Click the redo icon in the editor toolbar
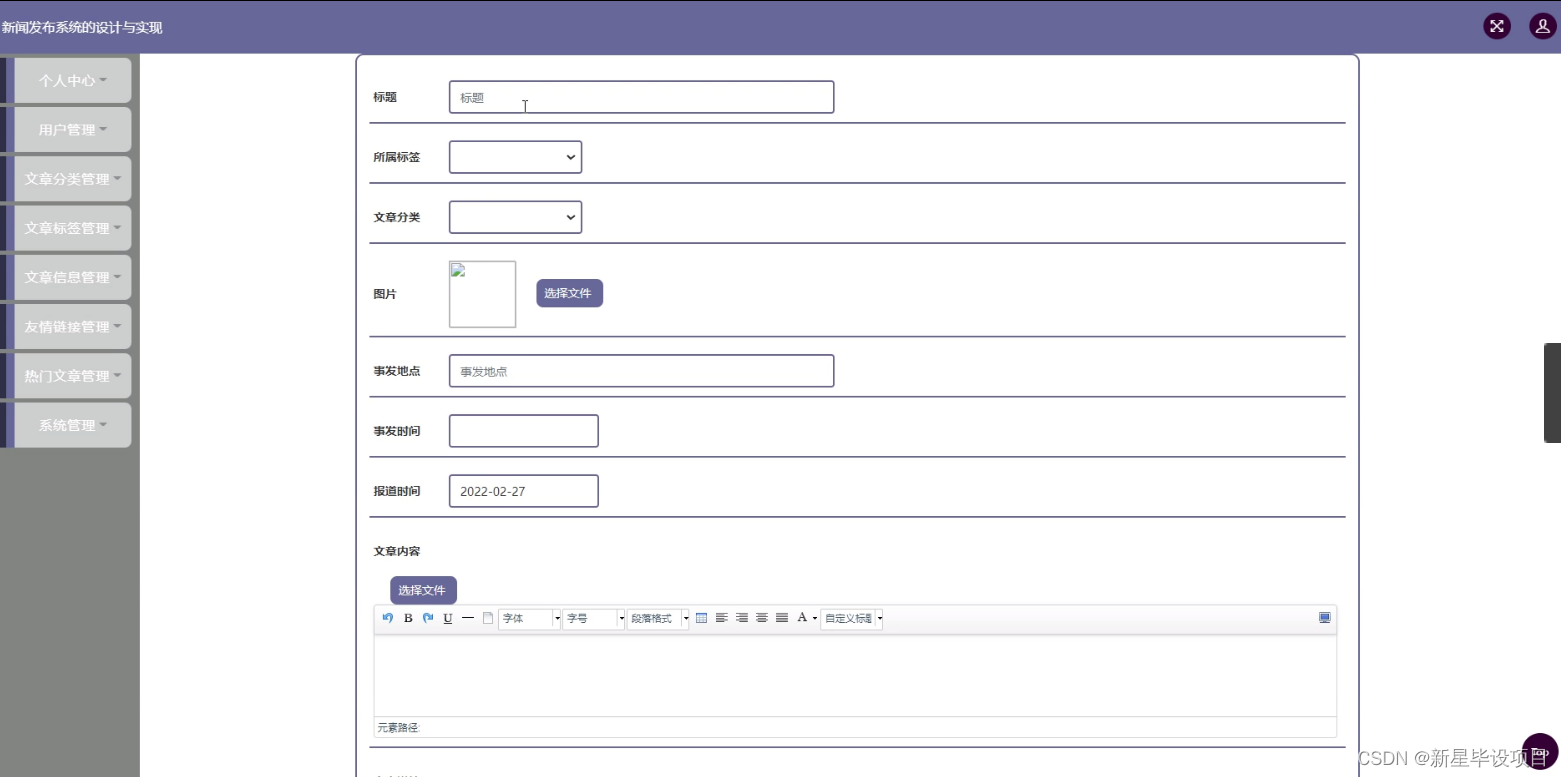Image resolution: width=1561 pixels, height=777 pixels. [428, 618]
